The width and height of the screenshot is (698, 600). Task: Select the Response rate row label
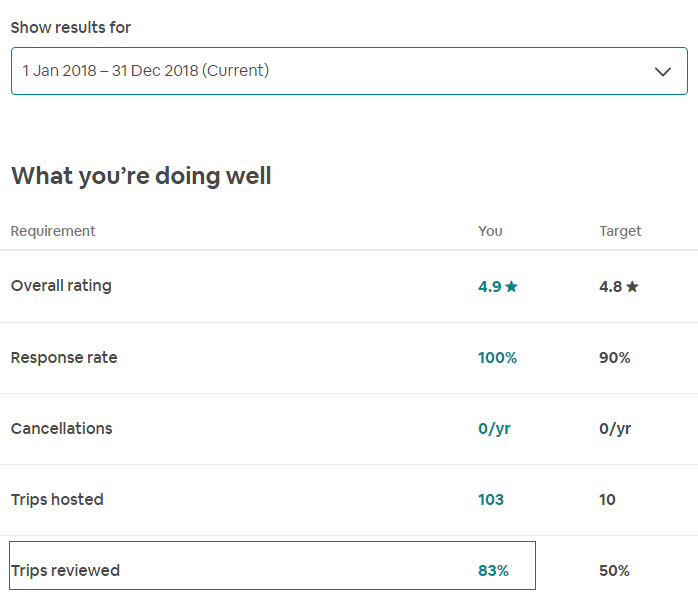point(64,357)
